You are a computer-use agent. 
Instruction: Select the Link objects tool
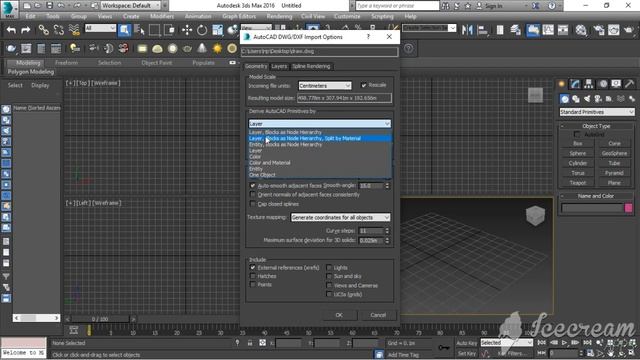click(x=43, y=30)
